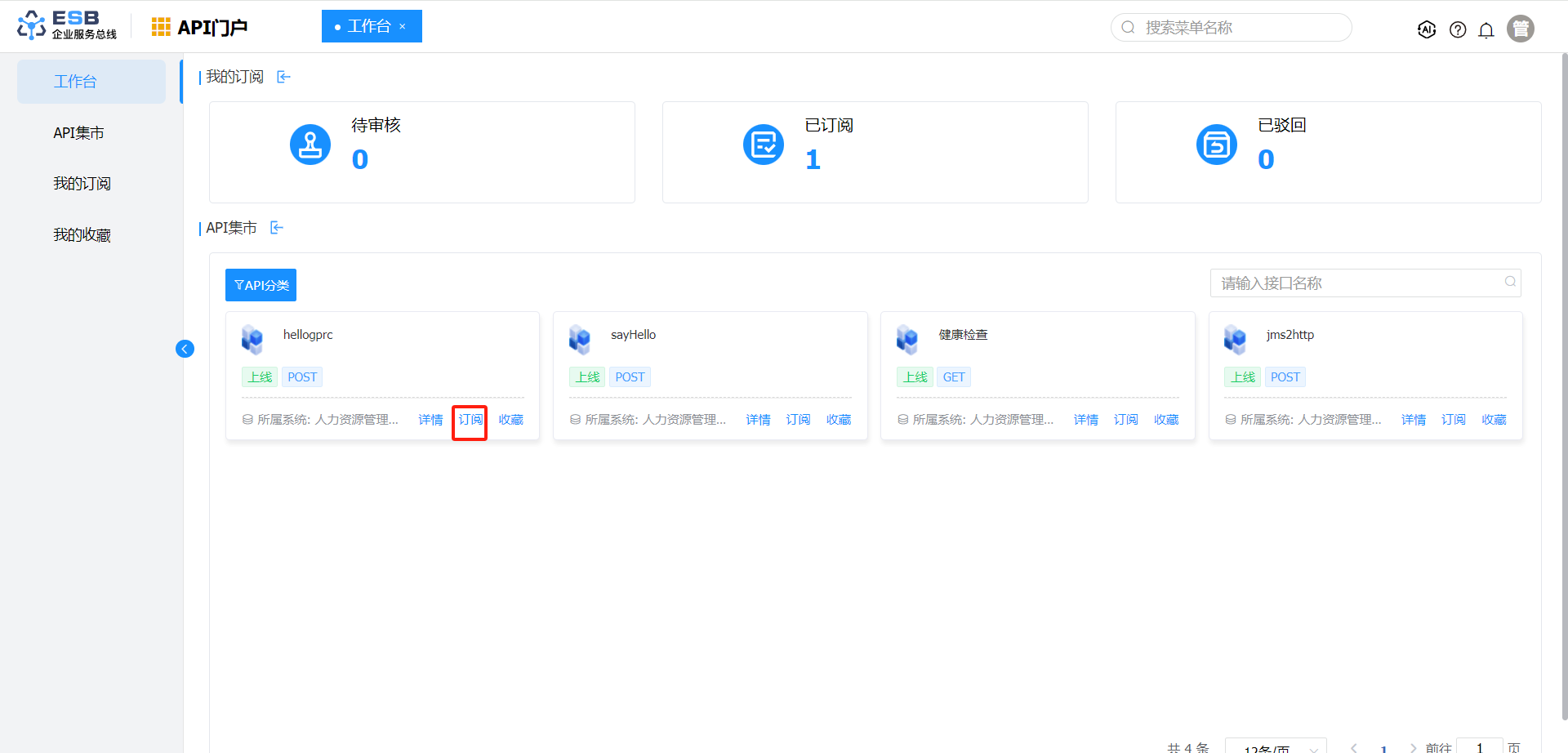
Task: Select API集市 in the sidebar
Action: pos(78,133)
